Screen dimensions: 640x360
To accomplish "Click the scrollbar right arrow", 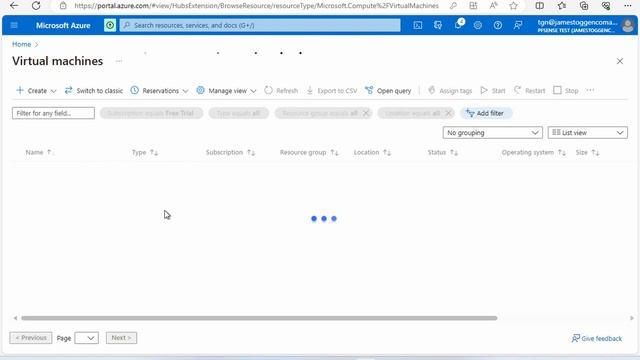I will click(x=631, y=318).
